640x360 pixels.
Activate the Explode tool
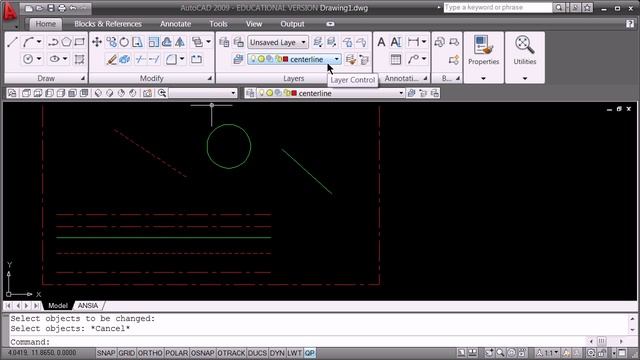[124, 59]
